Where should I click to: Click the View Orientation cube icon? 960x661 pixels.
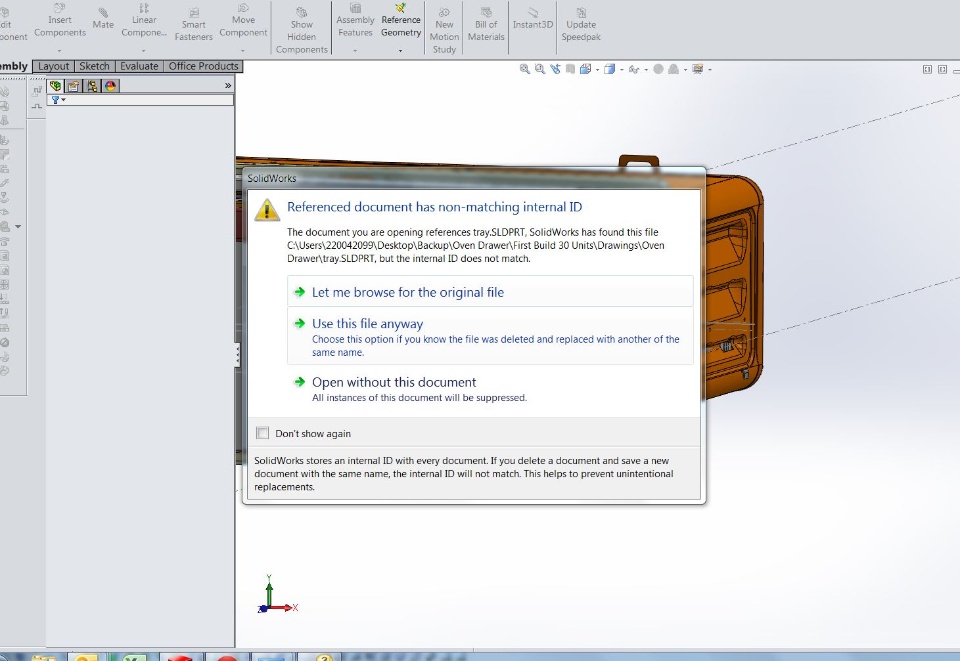585,69
